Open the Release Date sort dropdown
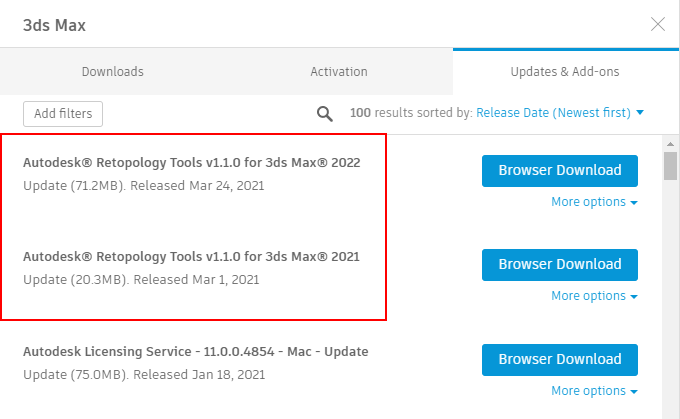680x419 pixels. point(560,113)
